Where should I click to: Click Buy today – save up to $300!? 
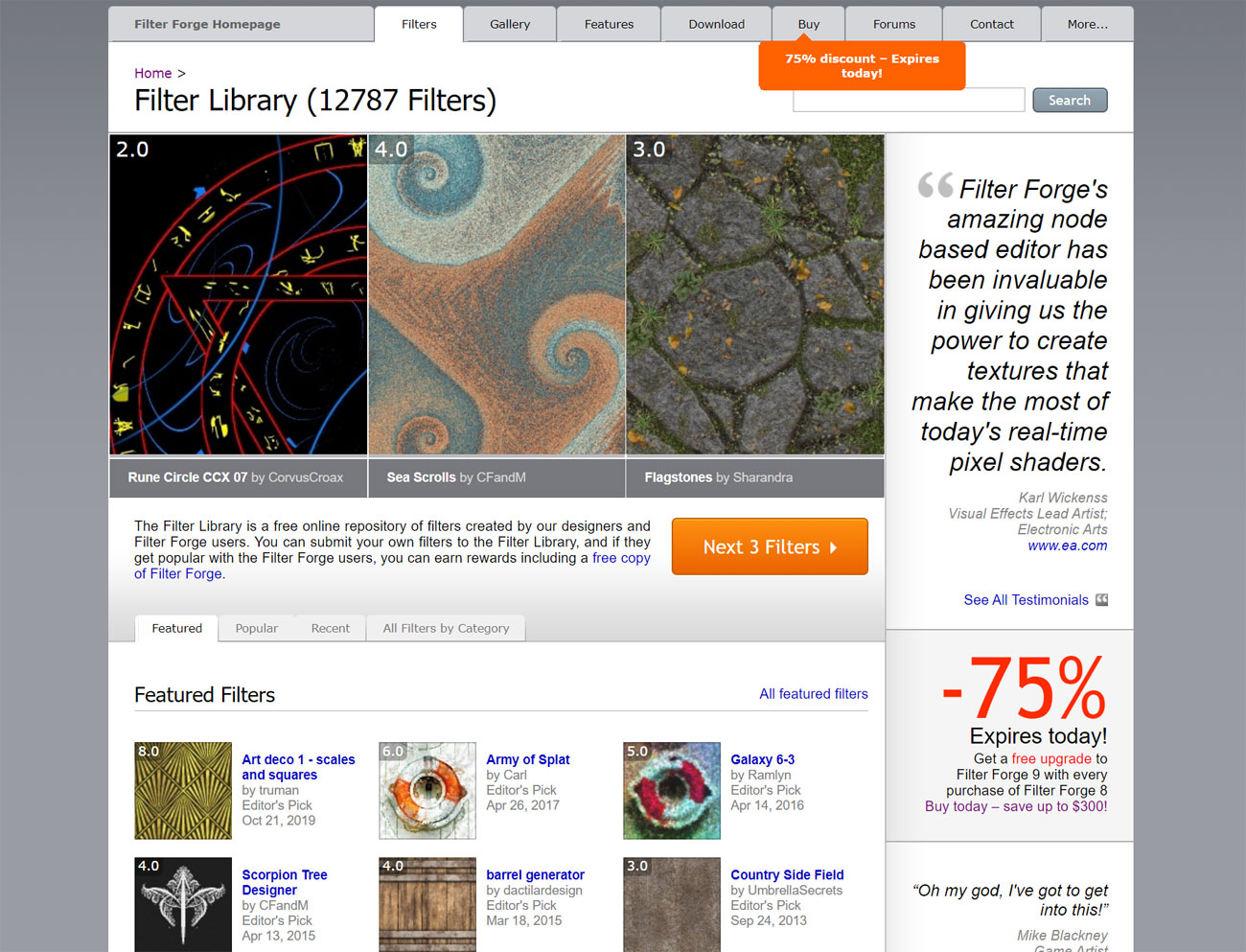[x=1016, y=806]
